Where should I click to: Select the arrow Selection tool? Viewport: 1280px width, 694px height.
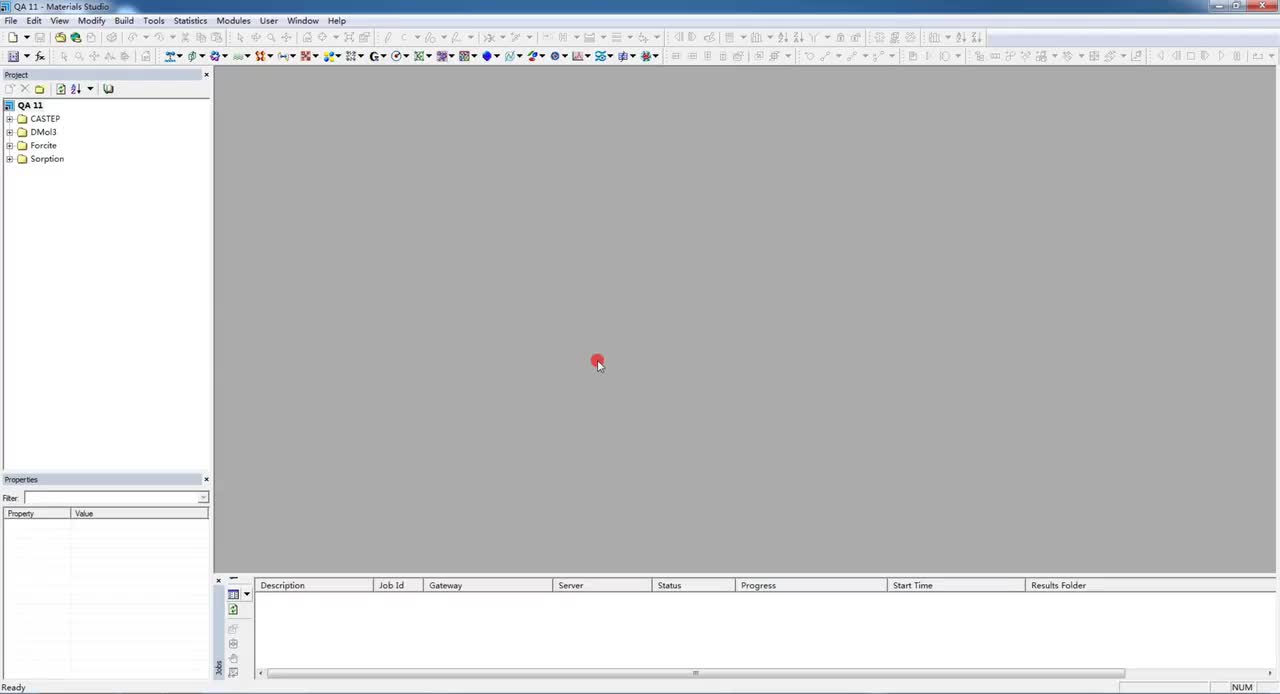[x=240, y=37]
